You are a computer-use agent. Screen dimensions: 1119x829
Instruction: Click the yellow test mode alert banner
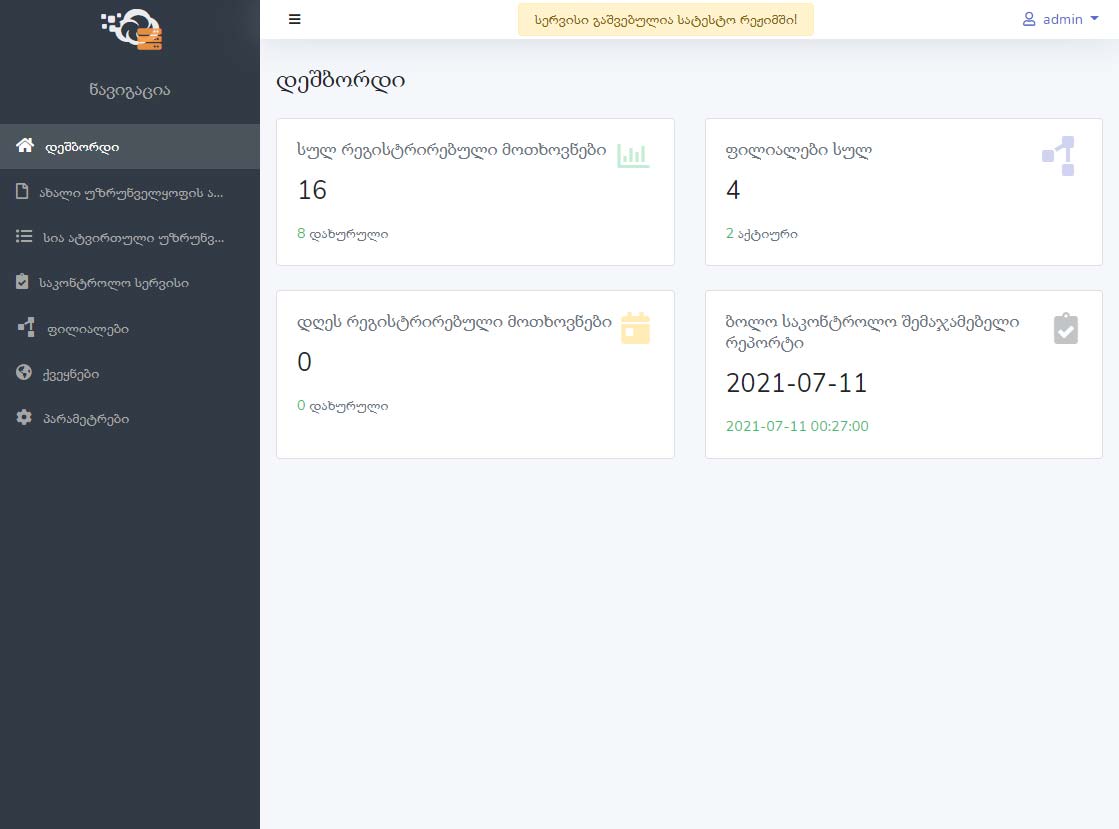click(665, 19)
